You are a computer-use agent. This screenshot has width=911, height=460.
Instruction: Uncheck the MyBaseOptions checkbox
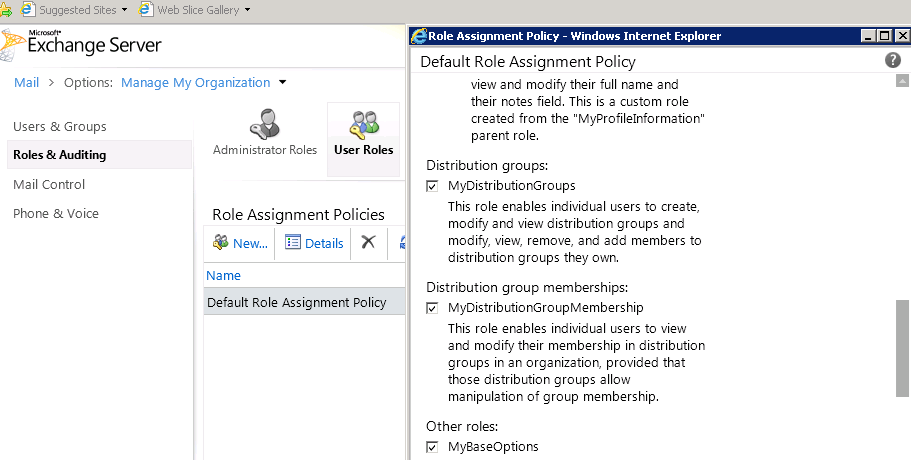pyautogui.click(x=432, y=447)
